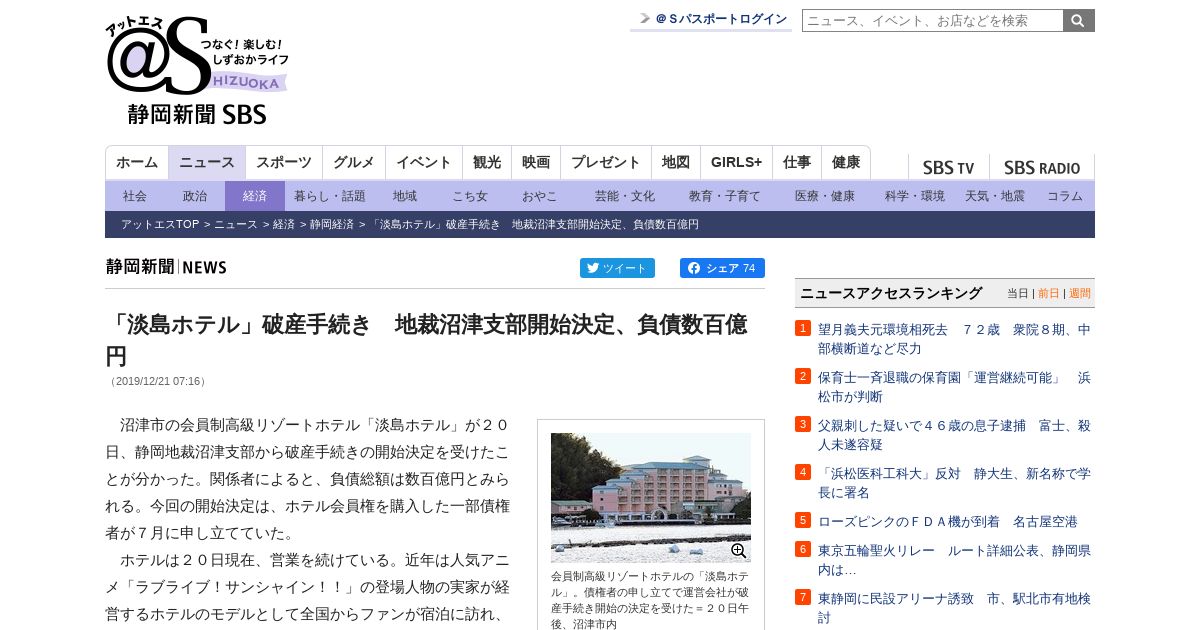Go to the 観光 tab
The image size is (1200, 630).
coord(487,163)
